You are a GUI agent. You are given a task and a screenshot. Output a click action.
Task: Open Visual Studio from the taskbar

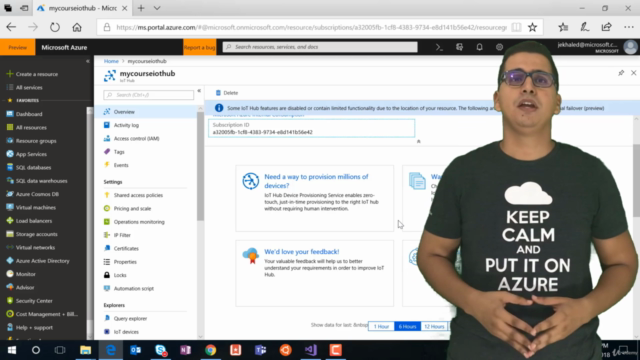[311, 350]
